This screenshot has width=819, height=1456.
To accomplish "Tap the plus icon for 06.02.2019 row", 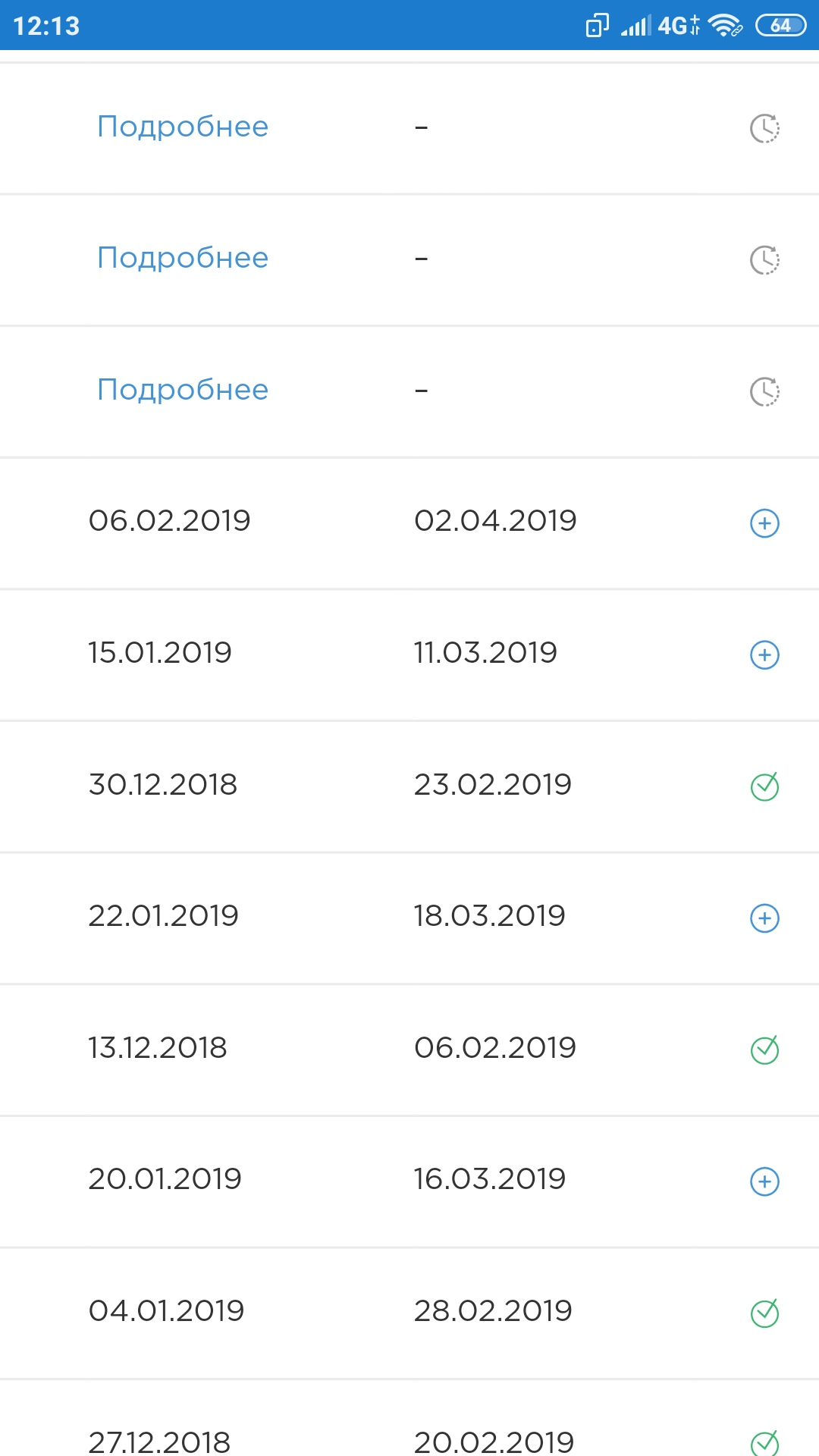I will coord(764,523).
